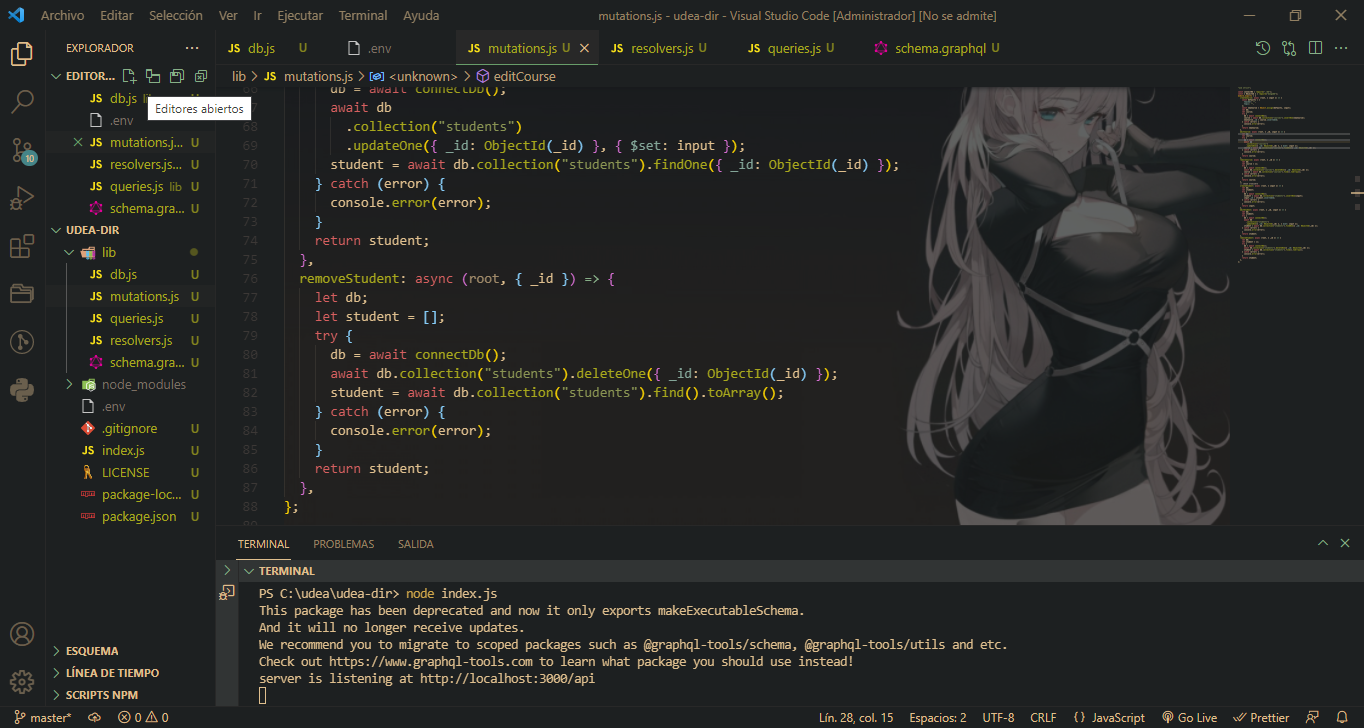The width and height of the screenshot is (1364, 728).
Task: Open the Ayuda menu
Action: point(421,16)
